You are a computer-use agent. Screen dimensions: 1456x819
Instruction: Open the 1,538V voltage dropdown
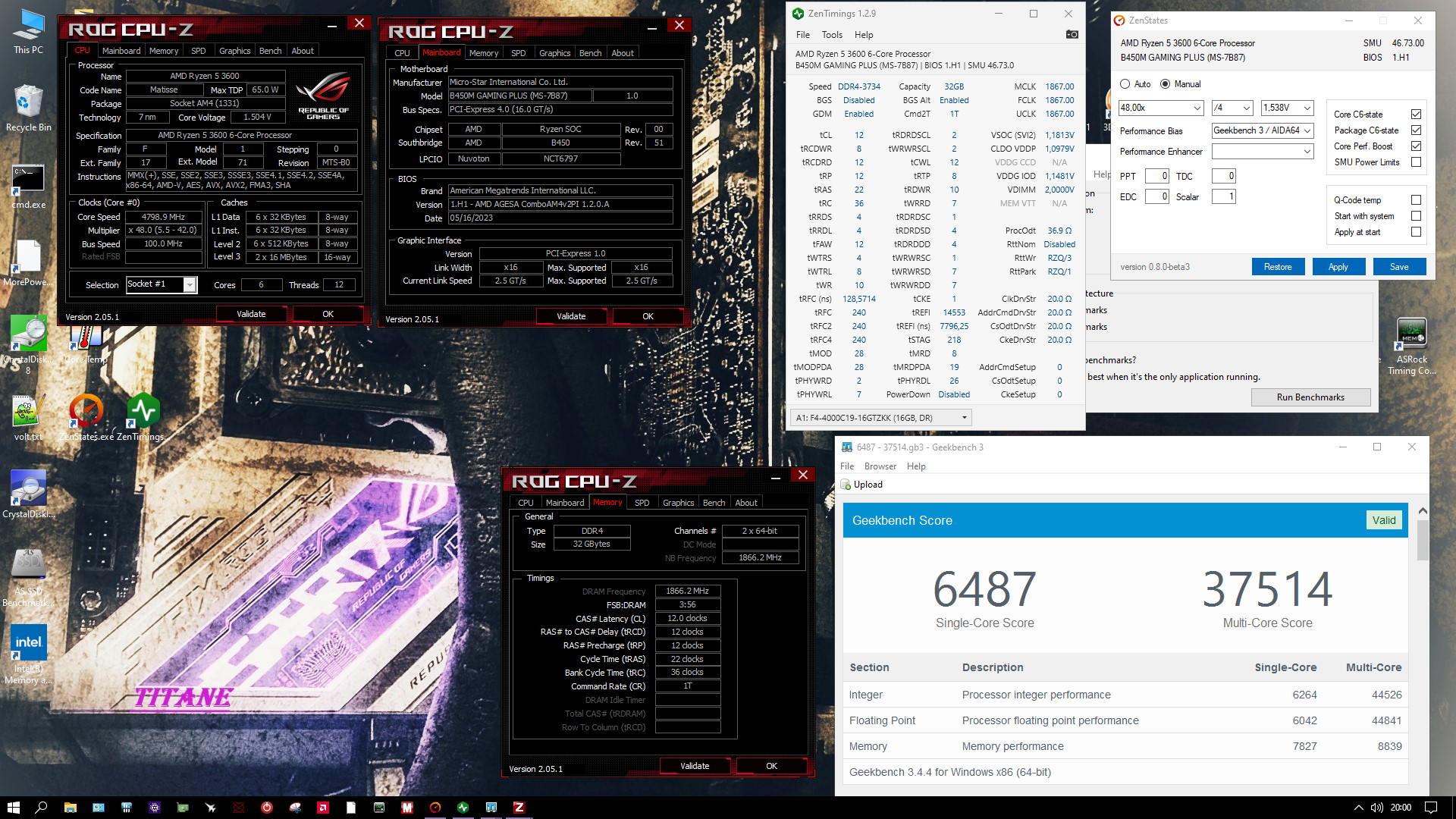click(x=1287, y=108)
